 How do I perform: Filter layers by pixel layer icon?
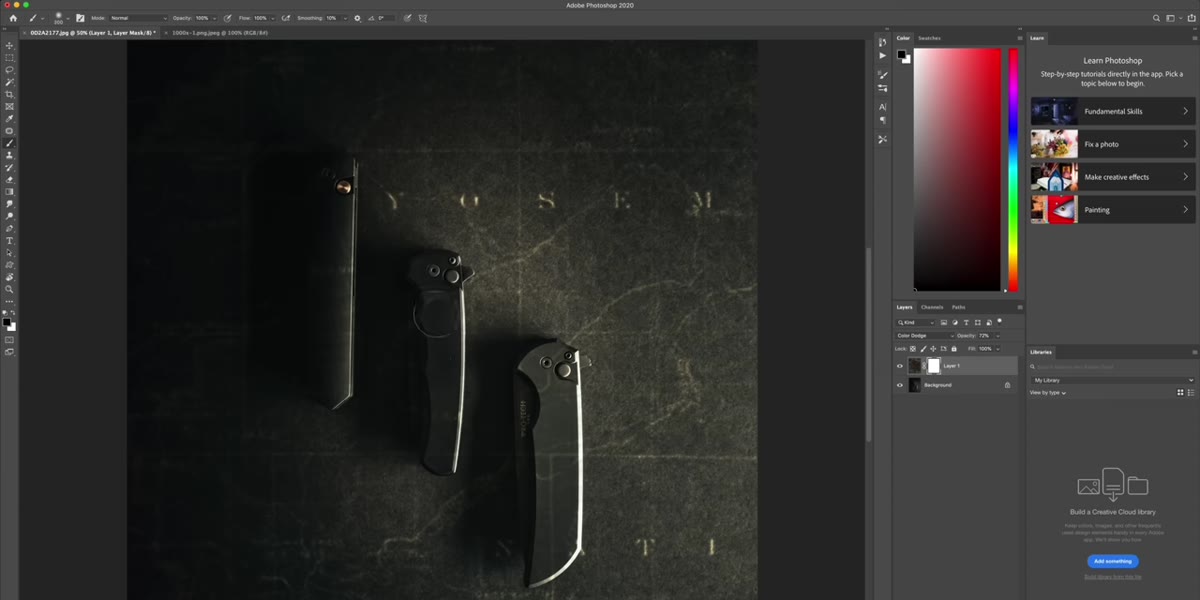tap(943, 323)
